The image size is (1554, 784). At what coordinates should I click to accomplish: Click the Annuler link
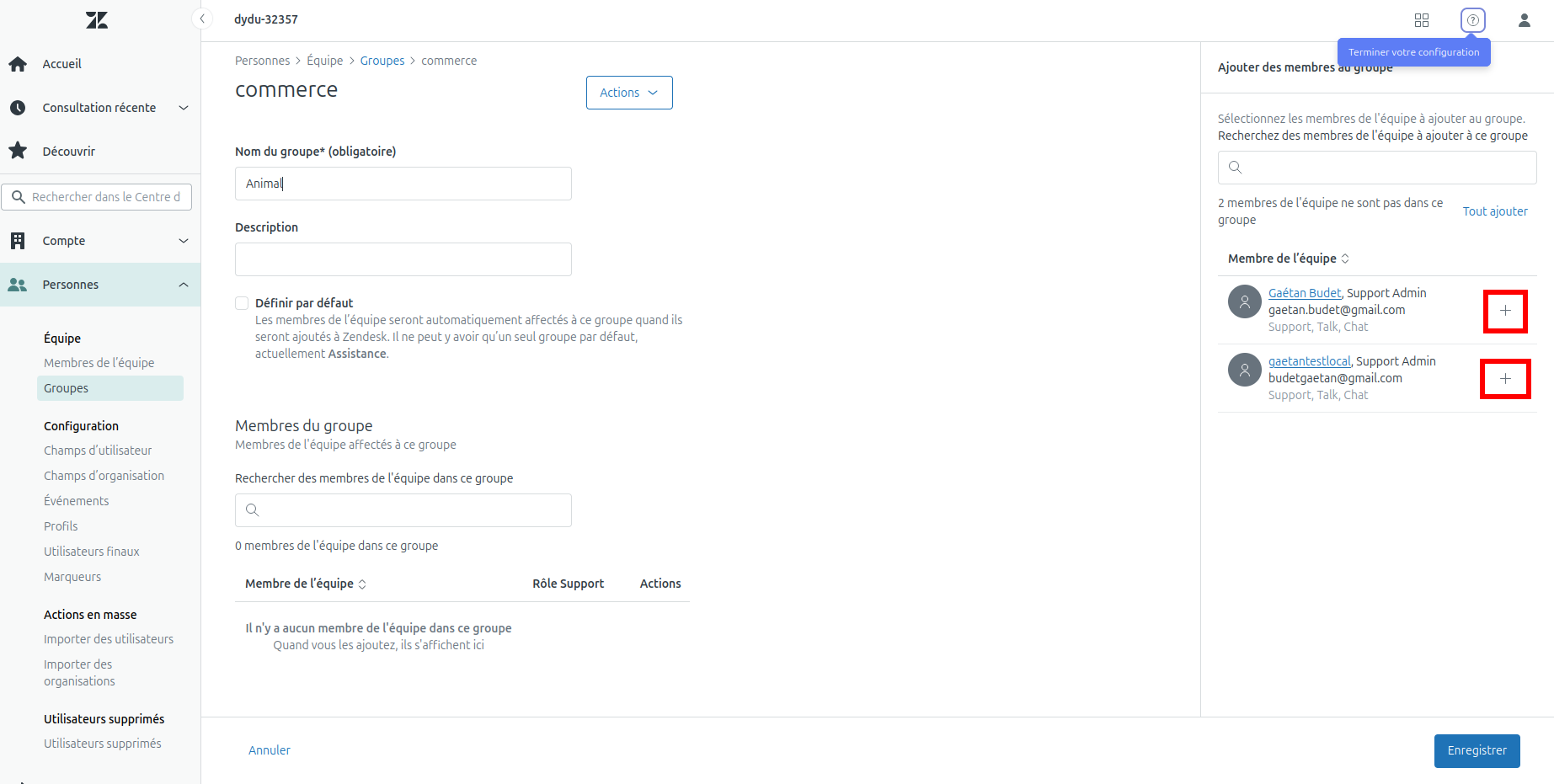[270, 750]
